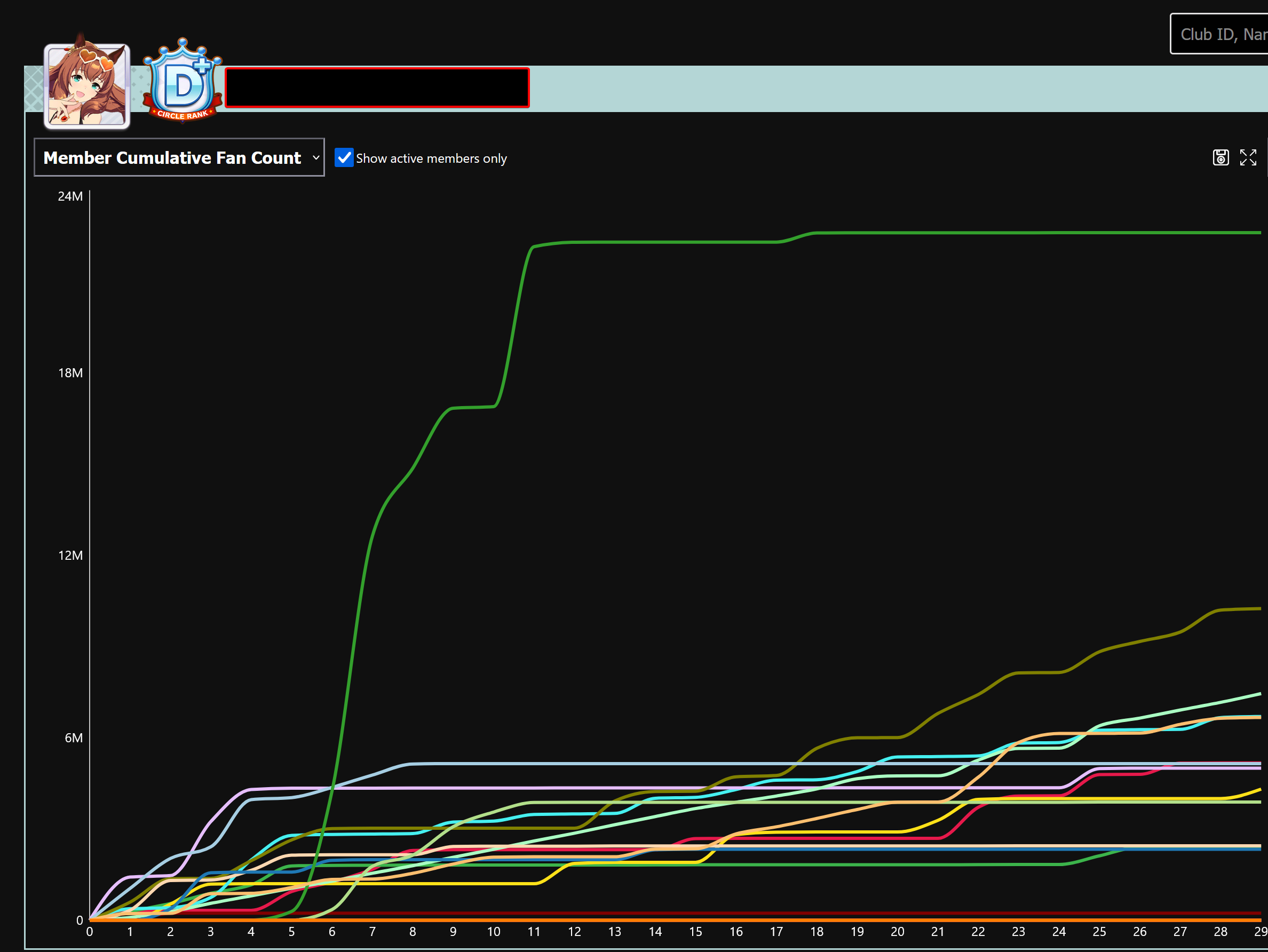Expand the chart to fullscreen
The width and height of the screenshot is (1268, 952).
(x=1248, y=157)
